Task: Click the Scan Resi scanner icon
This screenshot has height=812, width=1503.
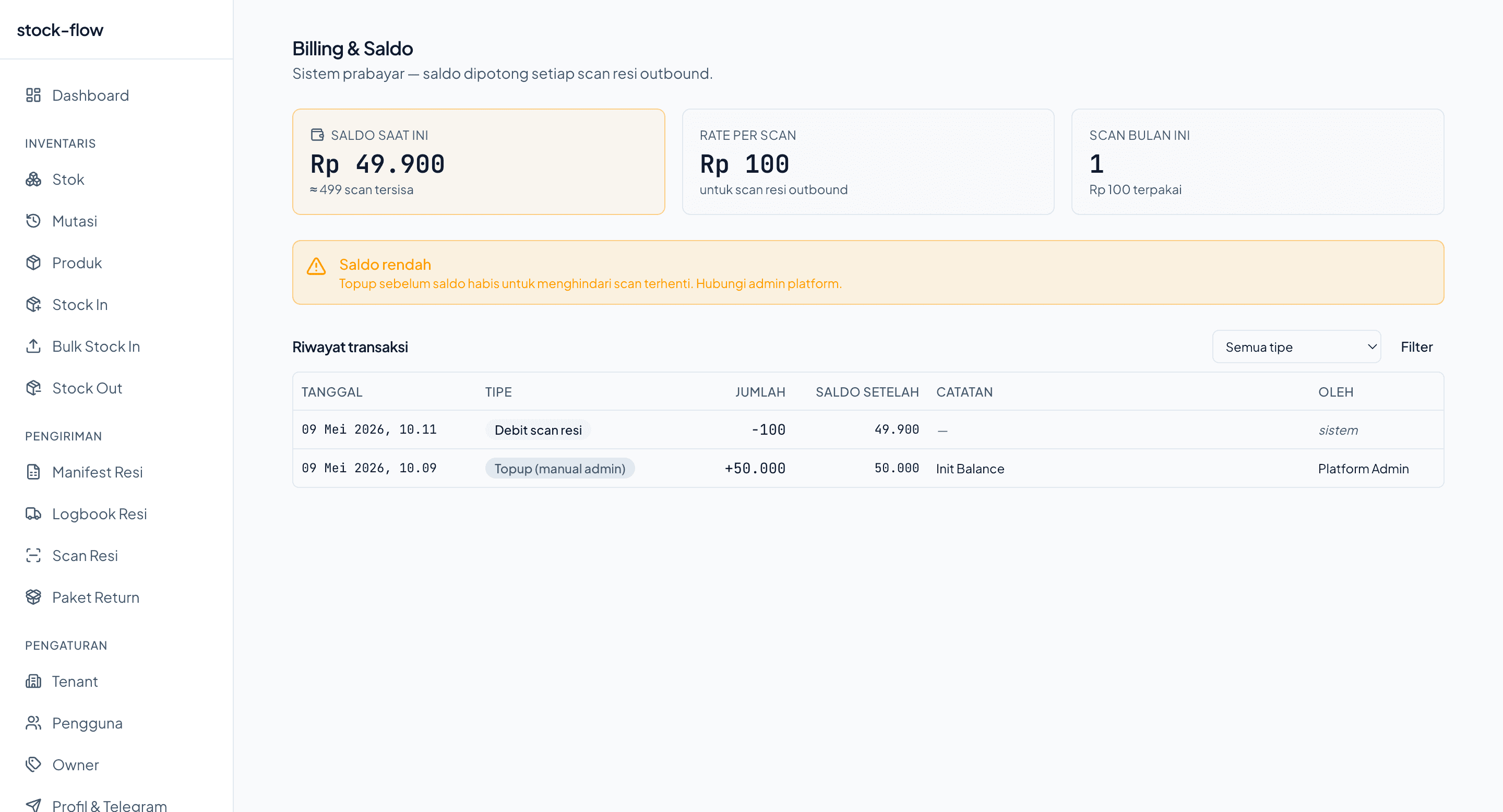Action: pyautogui.click(x=33, y=555)
